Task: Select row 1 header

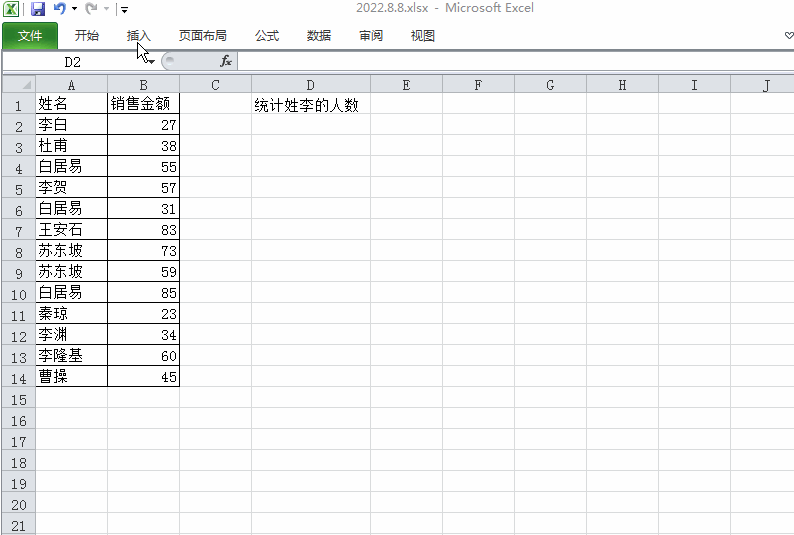Action: tap(19, 104)
